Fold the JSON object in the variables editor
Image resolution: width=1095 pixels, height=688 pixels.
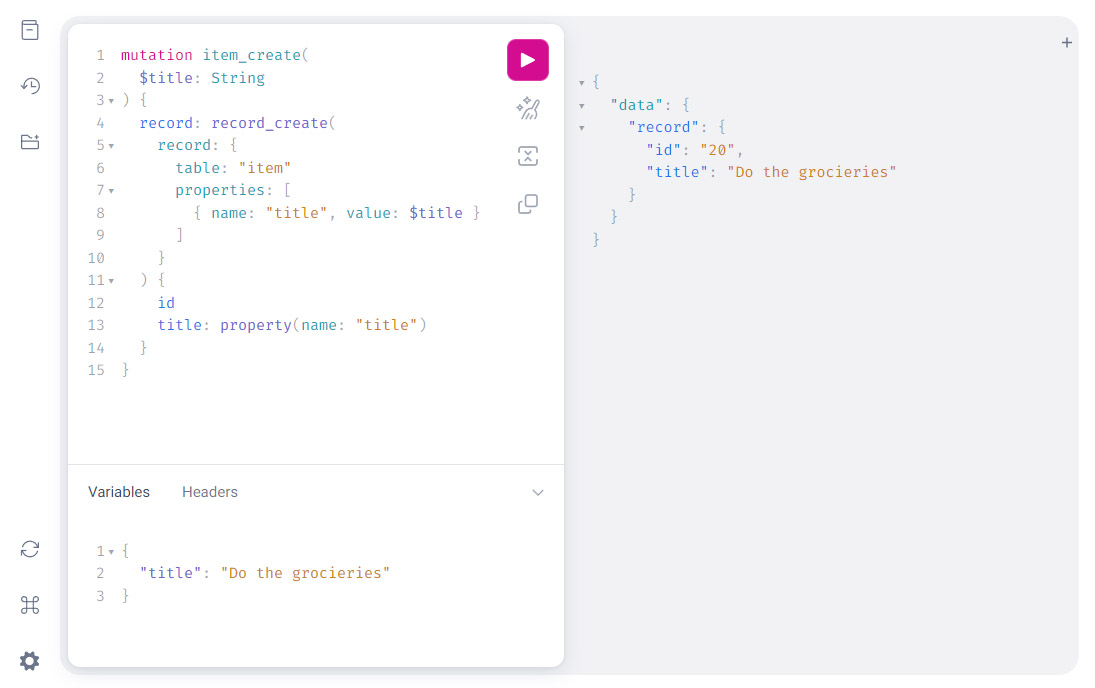pos(110,550)
